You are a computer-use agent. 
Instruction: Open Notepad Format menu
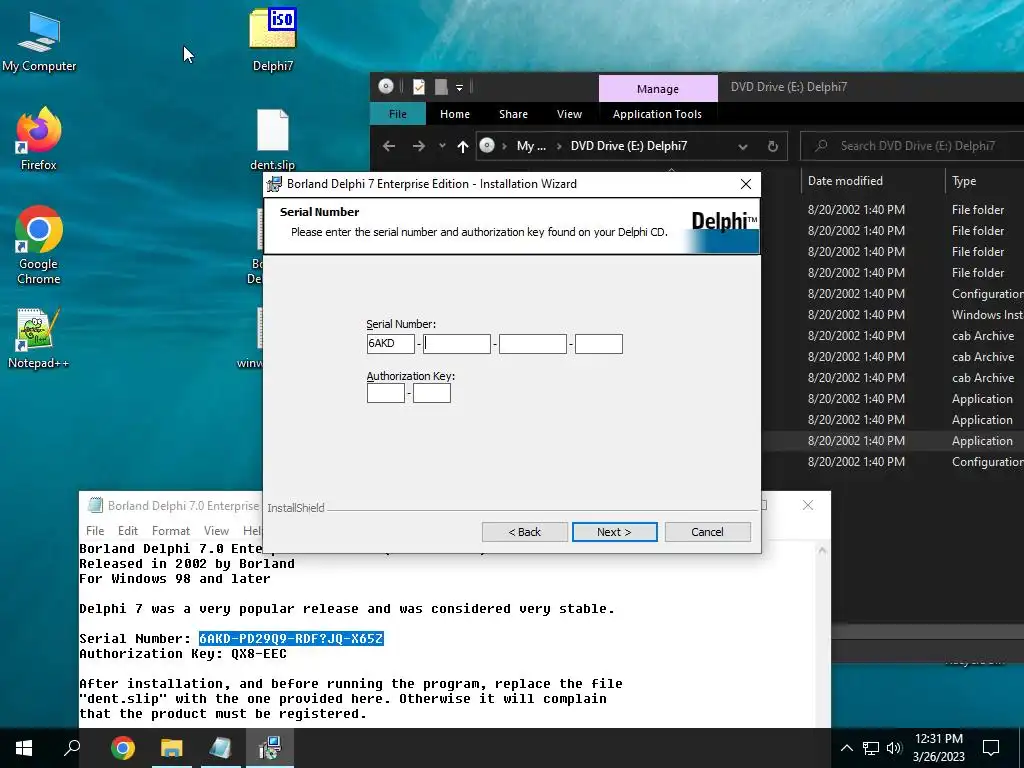point(170,531)
